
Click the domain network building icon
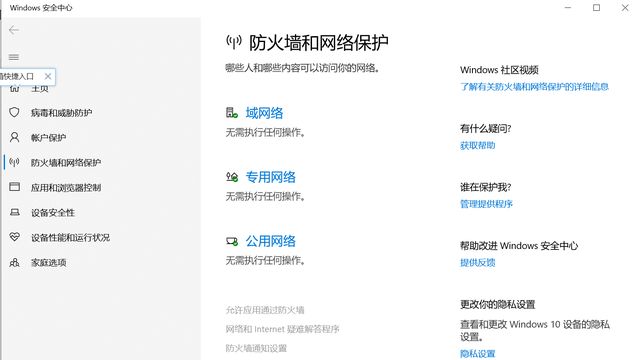click(232, 113)
